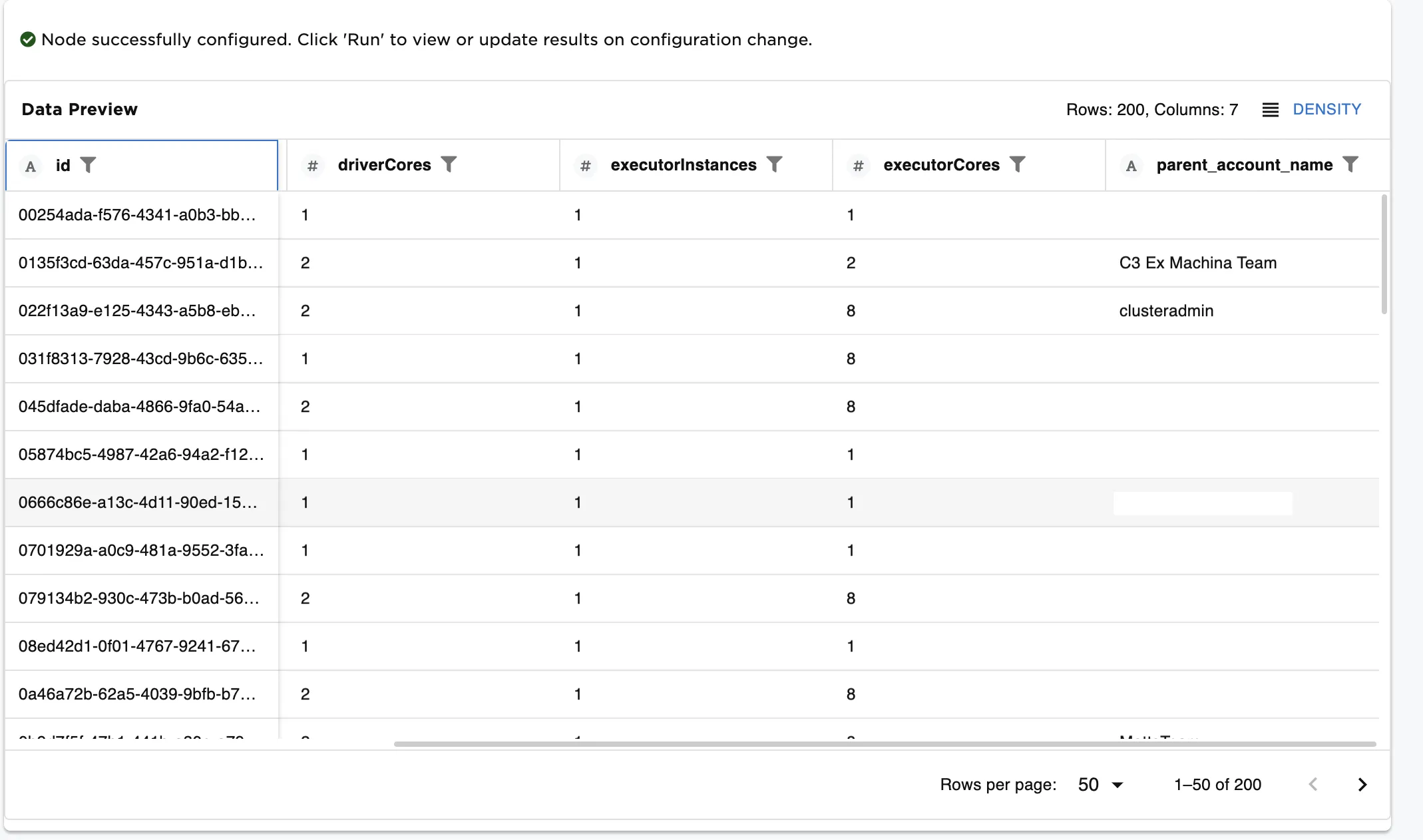Image resolution: width=1423 pixels, height=840 pixels.
Task: Click the vertical scrollbar thumb of the table
Action: [x=1384, y=253]
